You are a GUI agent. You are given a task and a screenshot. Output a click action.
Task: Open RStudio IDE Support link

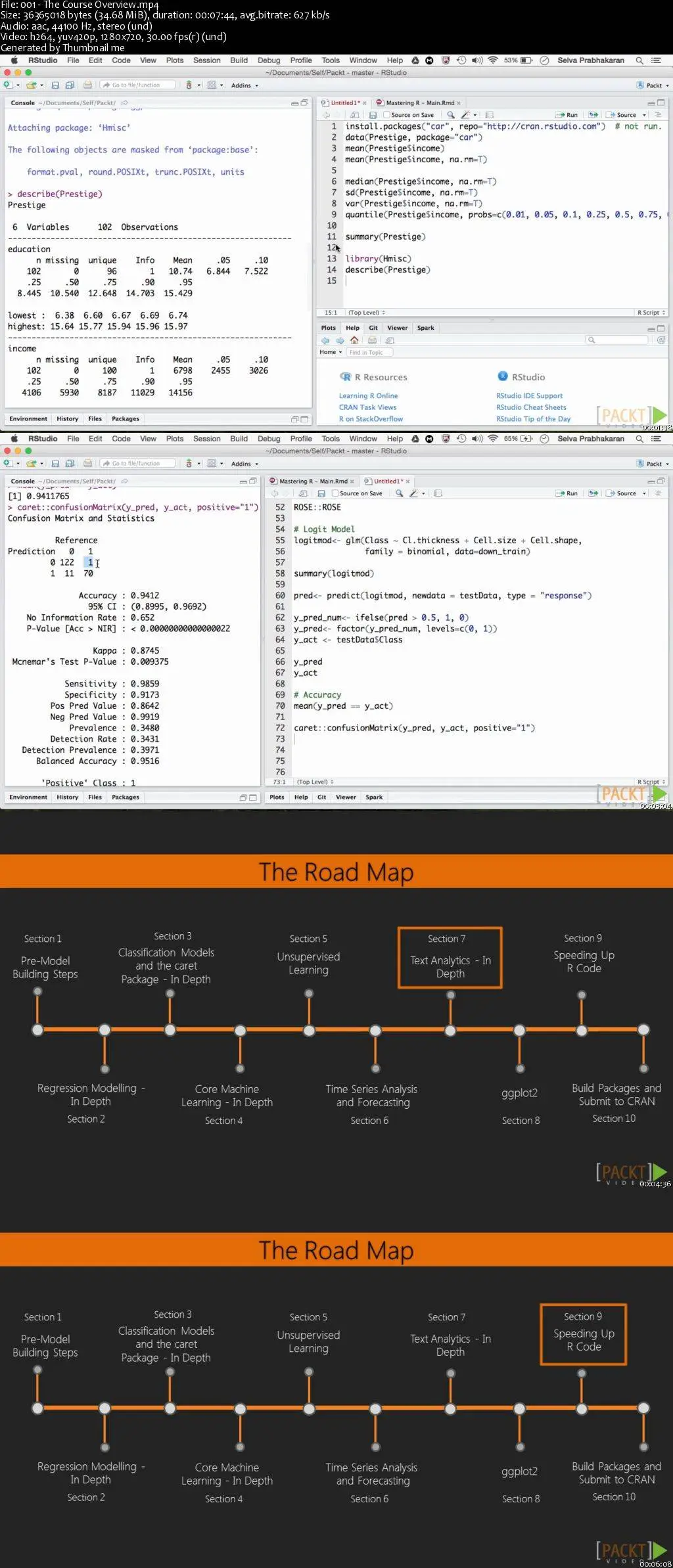click(529, 396)
